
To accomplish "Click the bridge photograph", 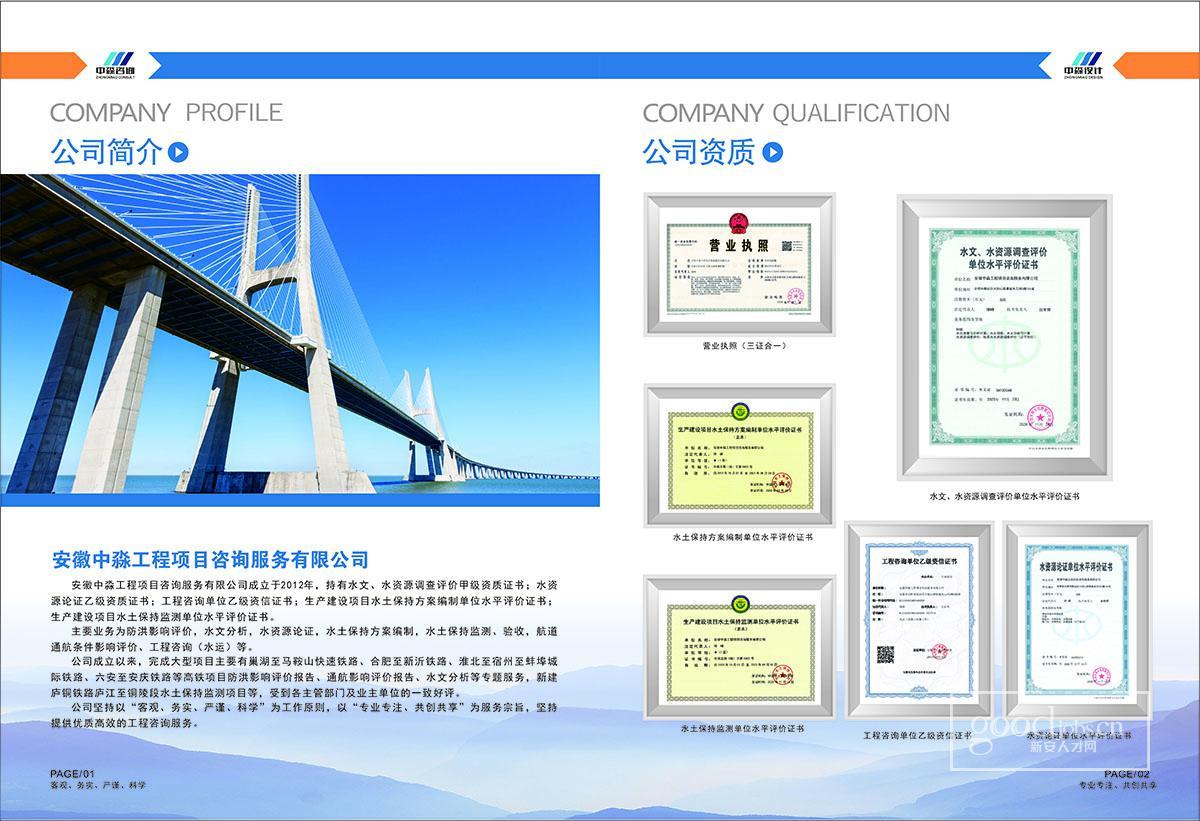I will coord(300,334).
